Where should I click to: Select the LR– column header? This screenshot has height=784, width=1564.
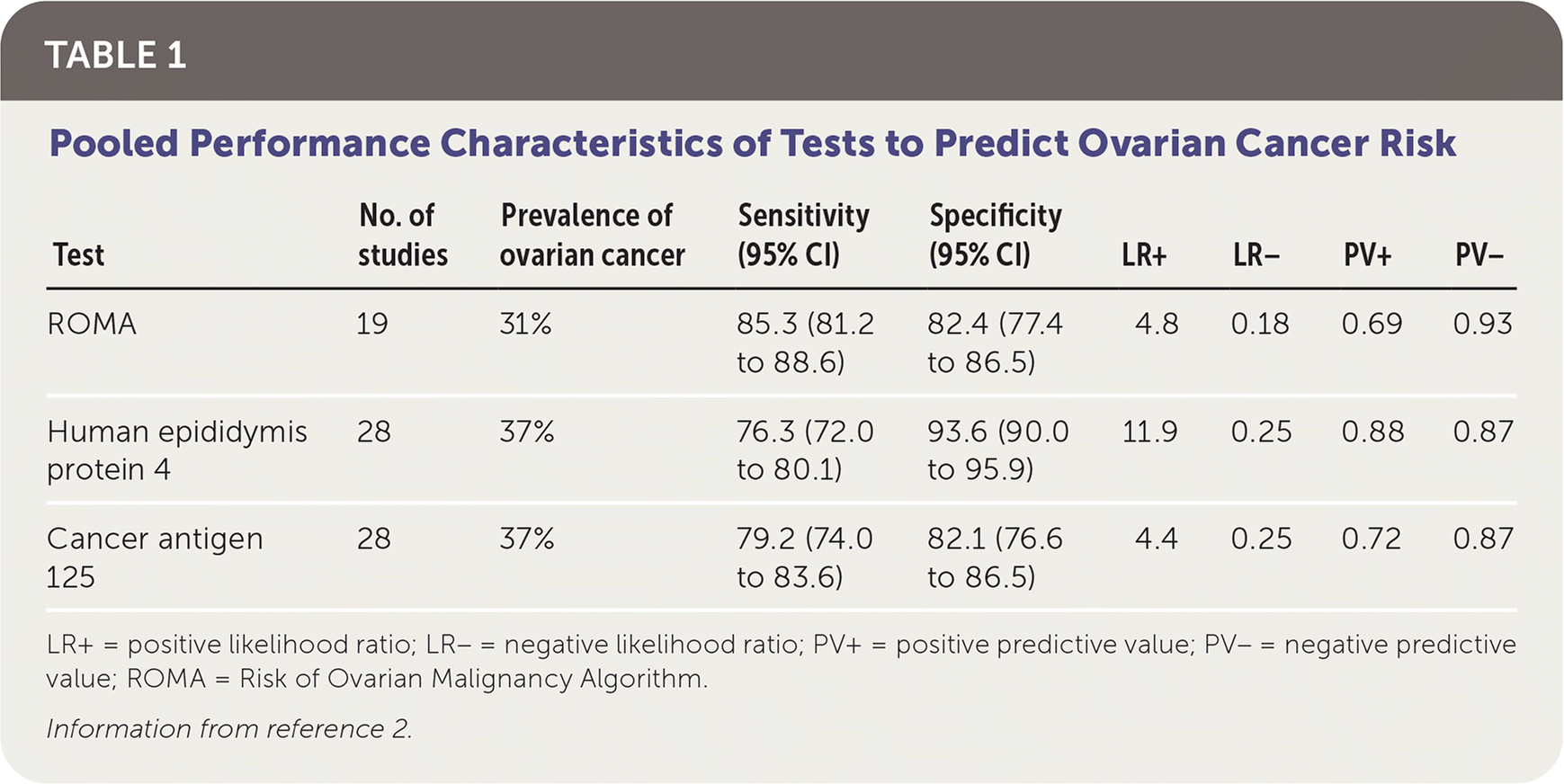click(x=1256, y=256)
